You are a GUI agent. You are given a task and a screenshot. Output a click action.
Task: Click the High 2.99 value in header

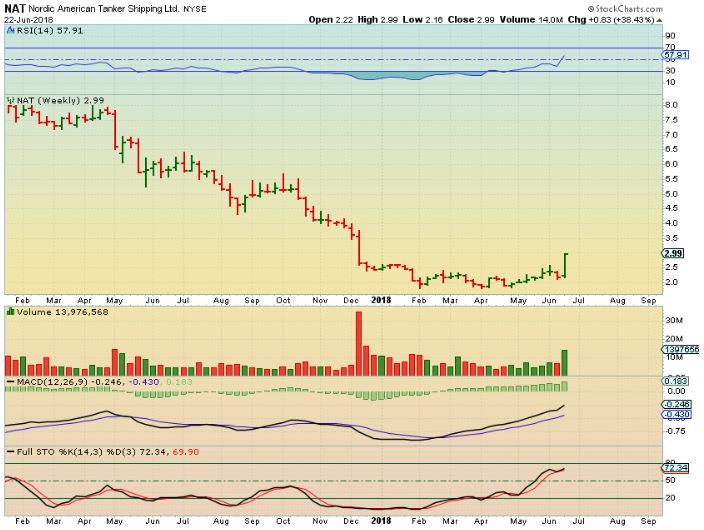click(378, 20)
